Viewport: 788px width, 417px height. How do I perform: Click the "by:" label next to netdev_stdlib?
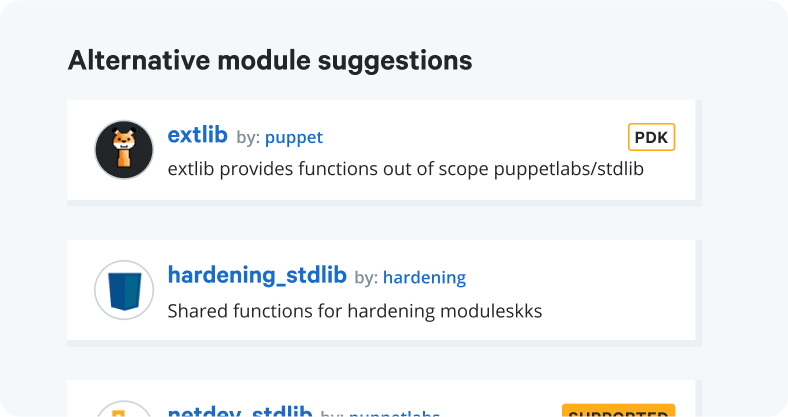click(332, 413)
